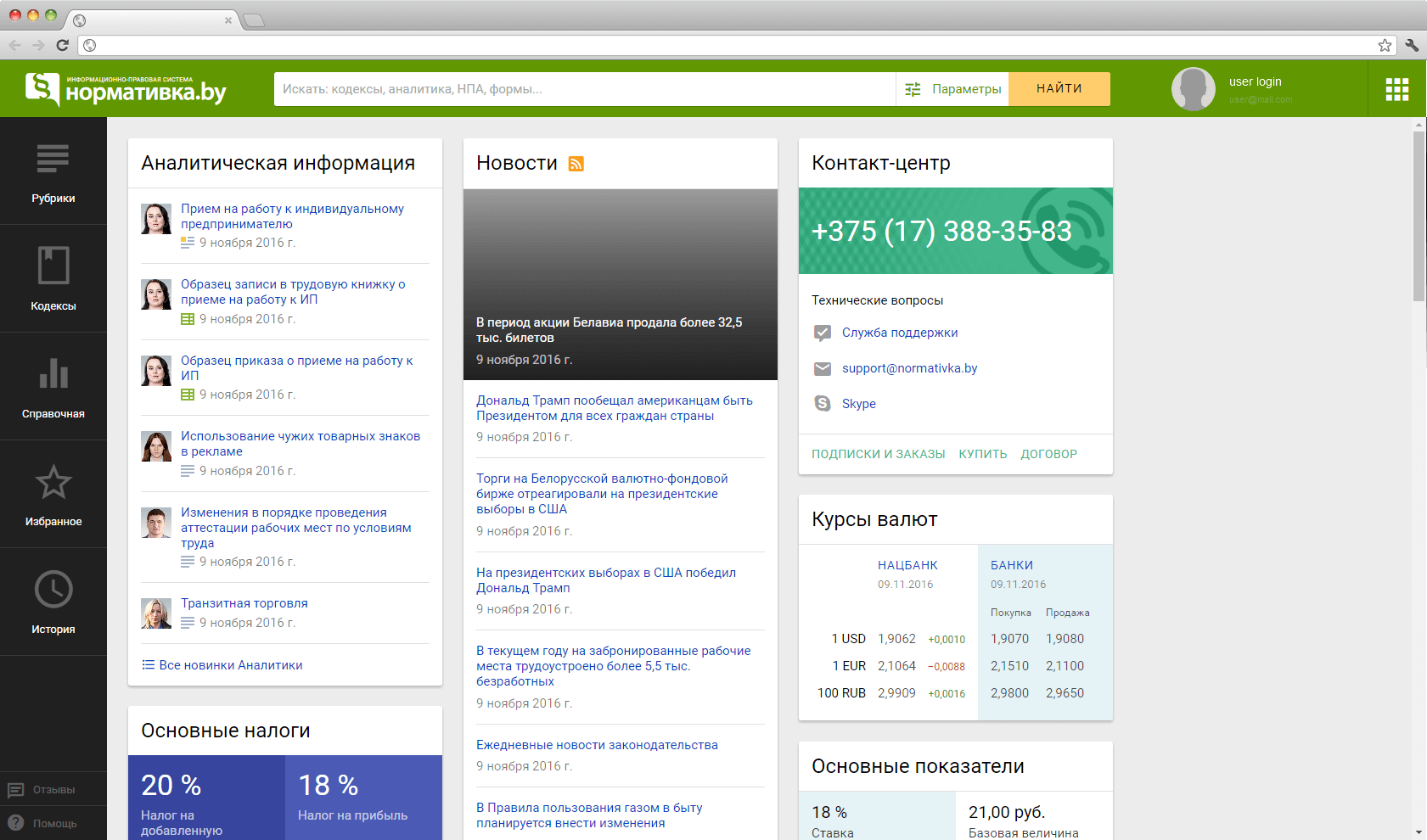This screenshot has width=1427, height=840.
Task: Expand search Параметры options
Action: [952, 89]
